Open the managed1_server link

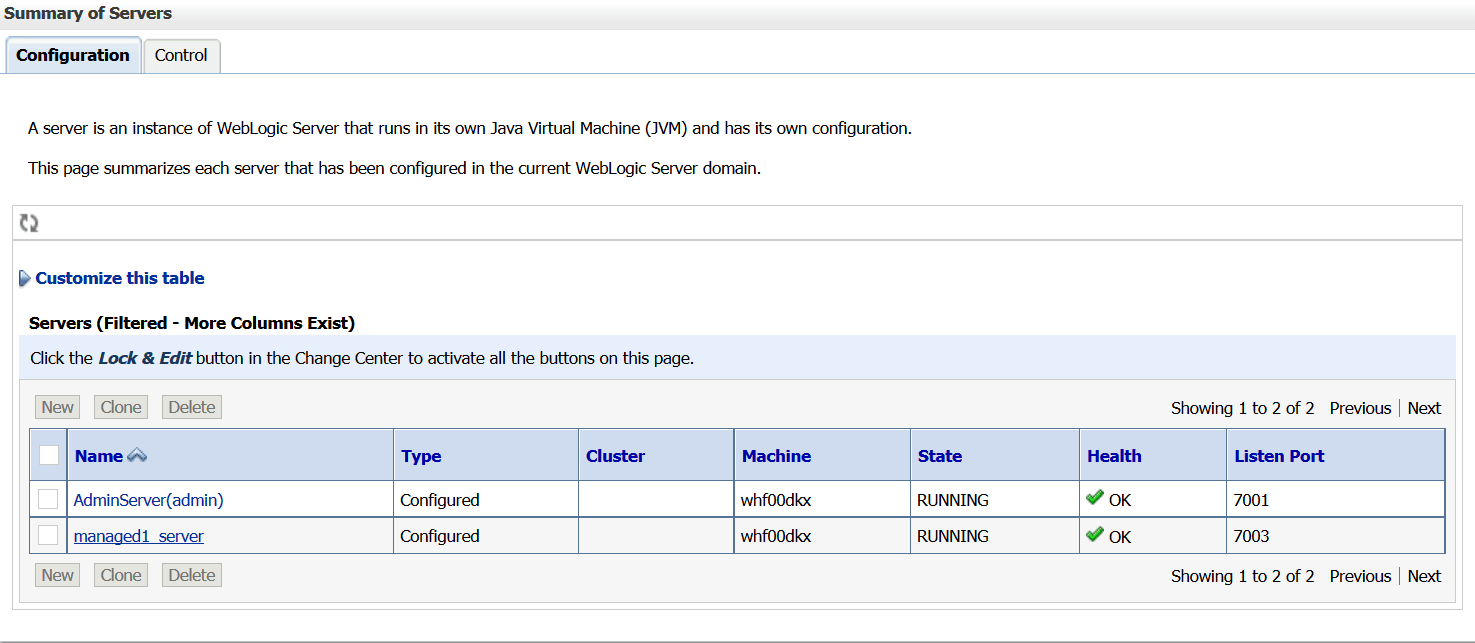click(x=139, y=536)
